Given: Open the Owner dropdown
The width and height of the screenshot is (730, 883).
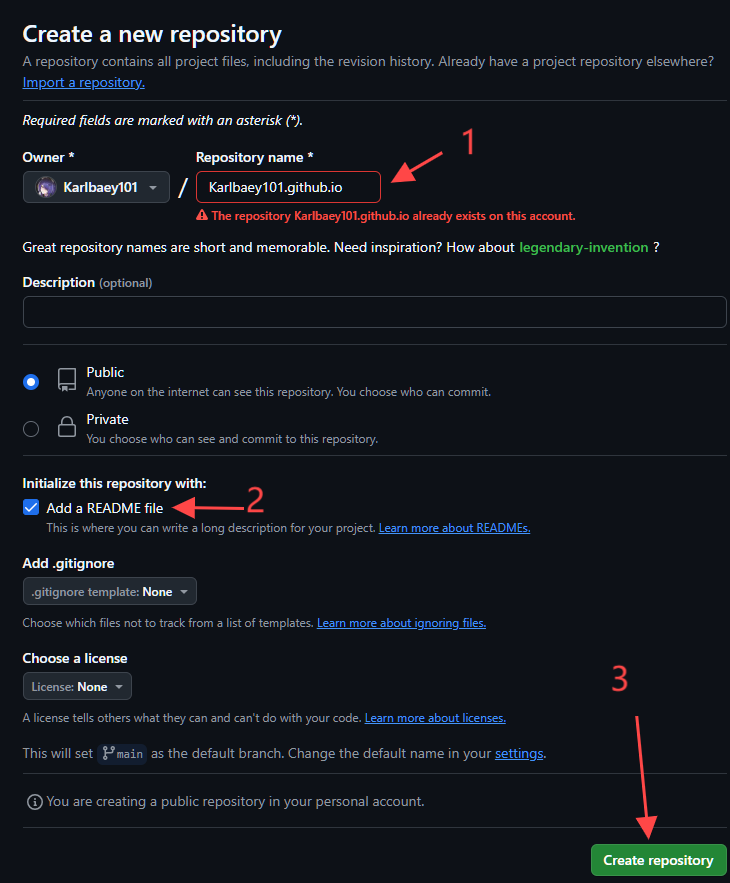Looking at the screenshot, I should click(96, 187).
